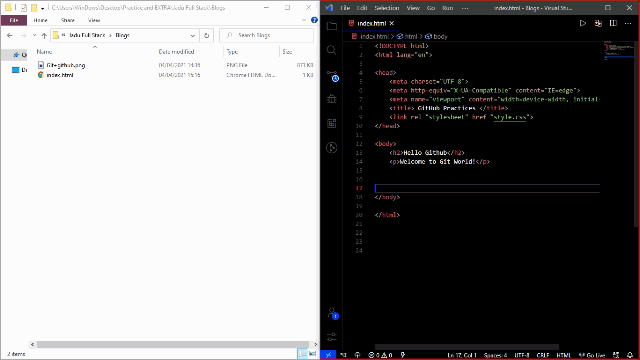The width and height of the screenshot is (640, 360).
Task: Open the Home tab in File Explorer ribbon
Action: [40, 20]
